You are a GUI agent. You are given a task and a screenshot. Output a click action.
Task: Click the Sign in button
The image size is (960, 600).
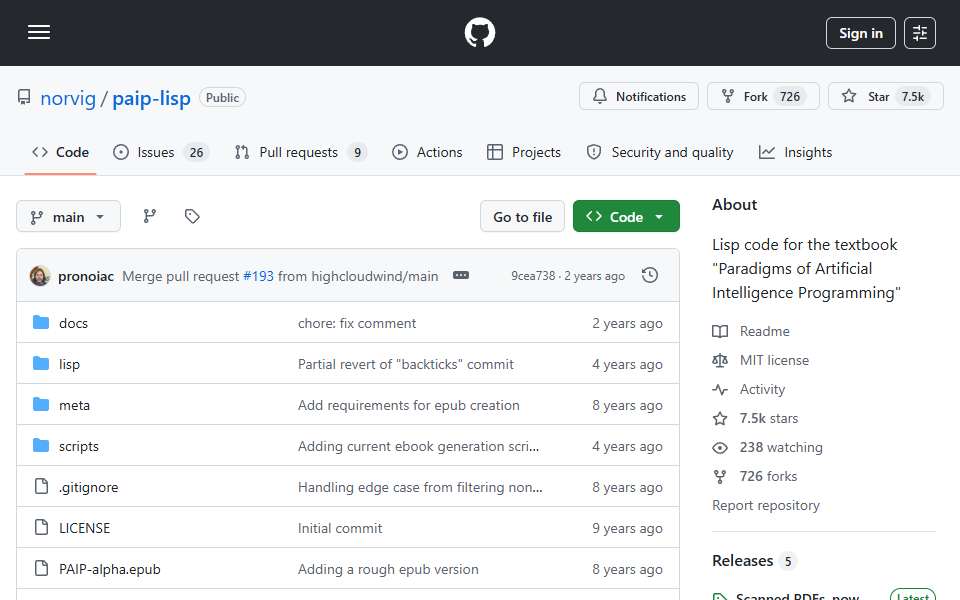point(860,33)
